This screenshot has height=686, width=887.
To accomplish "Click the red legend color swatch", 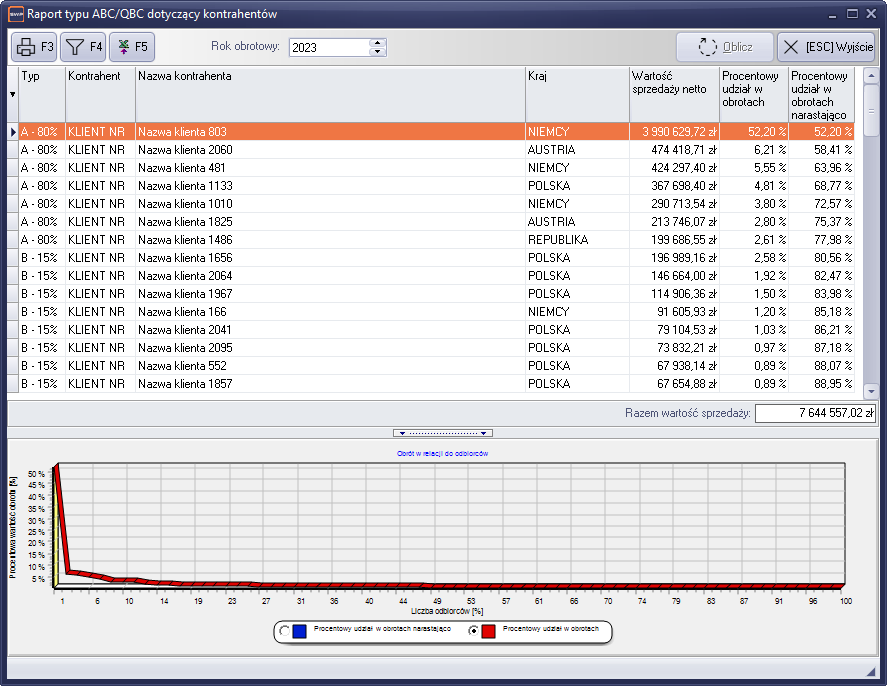I will (x=489, y=631).
